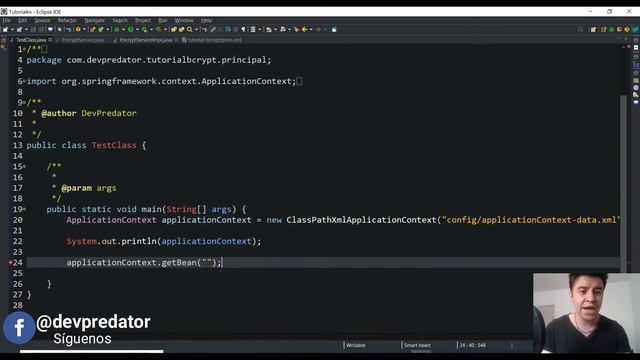The height and width of the screenshot is (360, 640).
Task: Click the Open Perspective icon
Action: (x=593, y=29)
